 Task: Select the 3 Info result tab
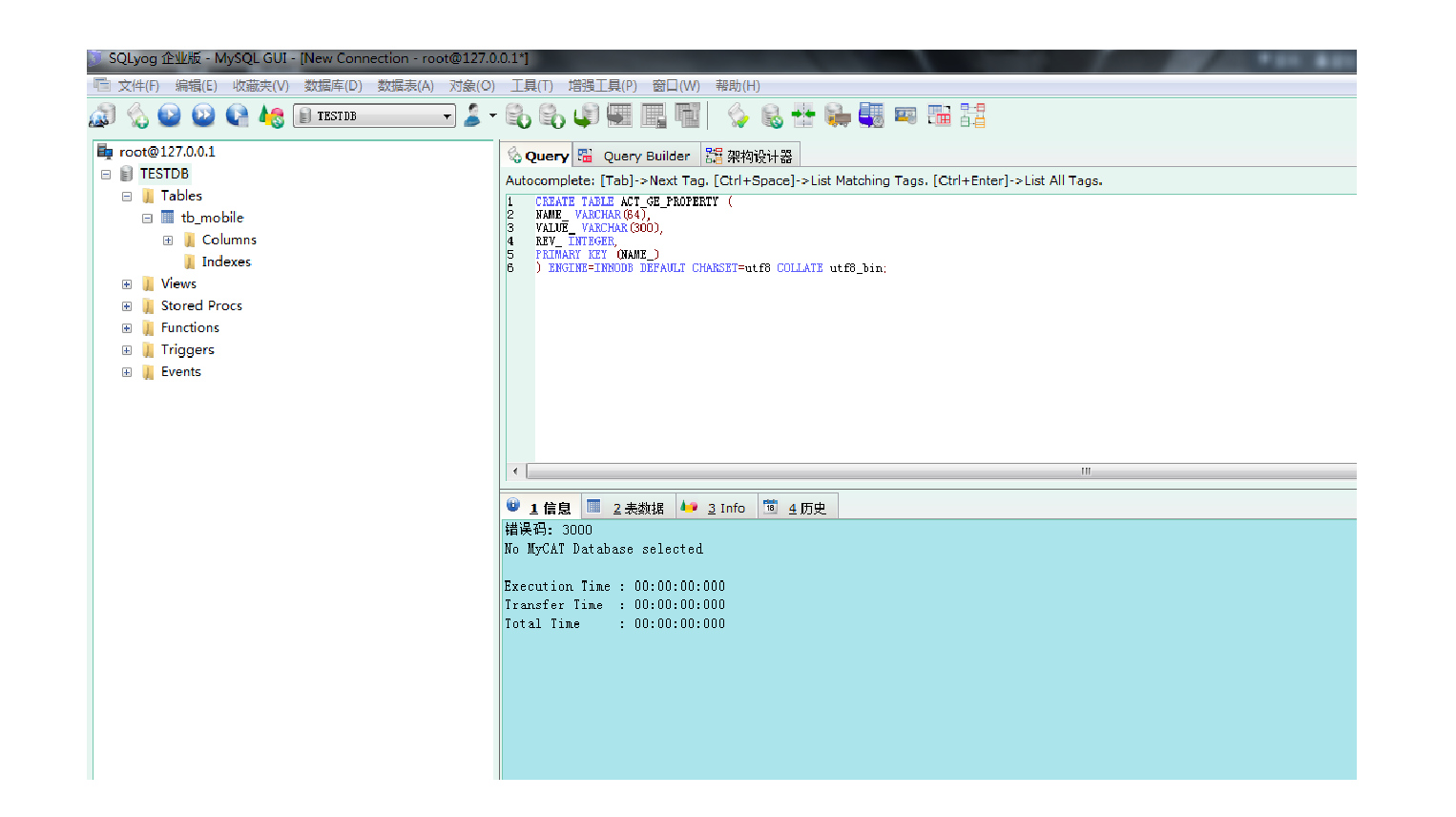(x=716, y=508)
